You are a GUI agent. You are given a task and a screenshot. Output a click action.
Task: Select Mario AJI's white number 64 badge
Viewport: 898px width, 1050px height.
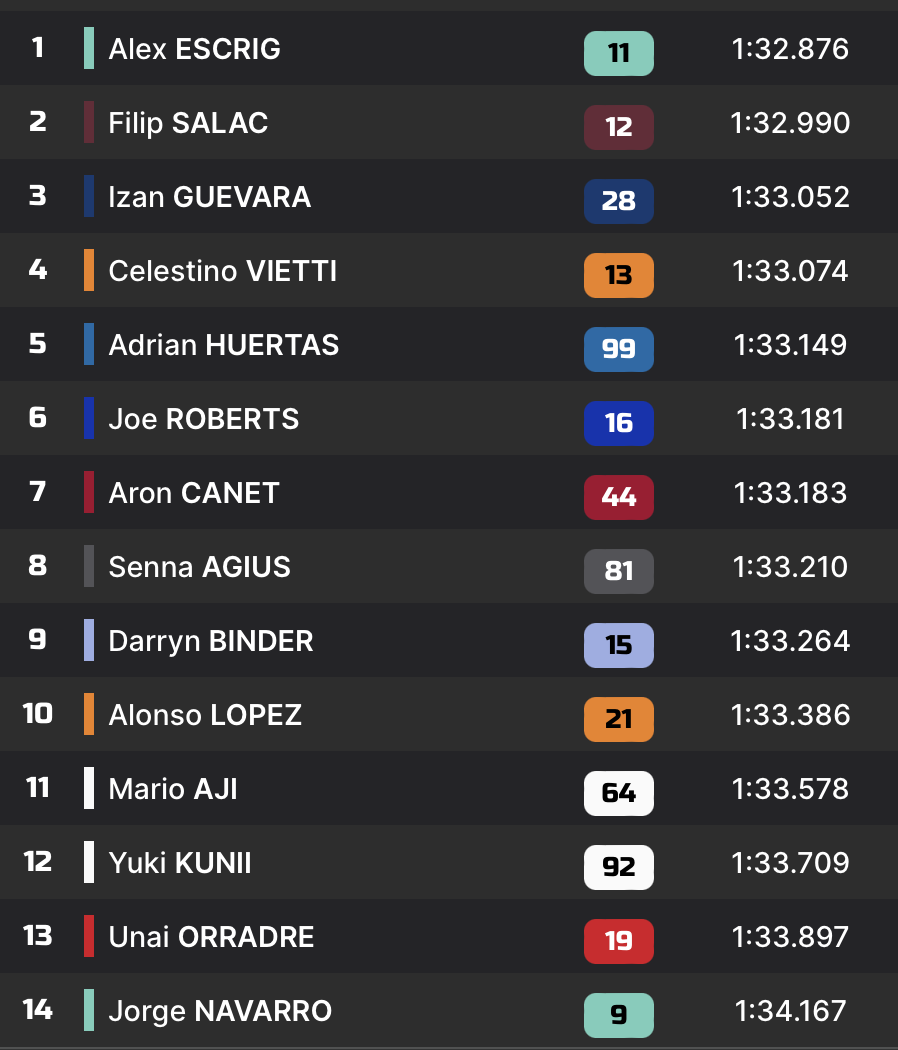[x=618, y=793]
